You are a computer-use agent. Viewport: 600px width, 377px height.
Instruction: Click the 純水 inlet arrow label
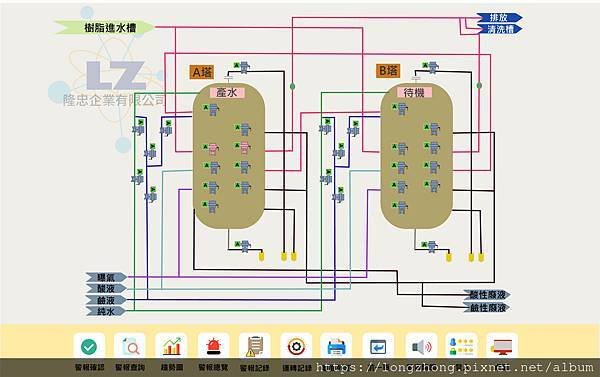click(106, 311)
